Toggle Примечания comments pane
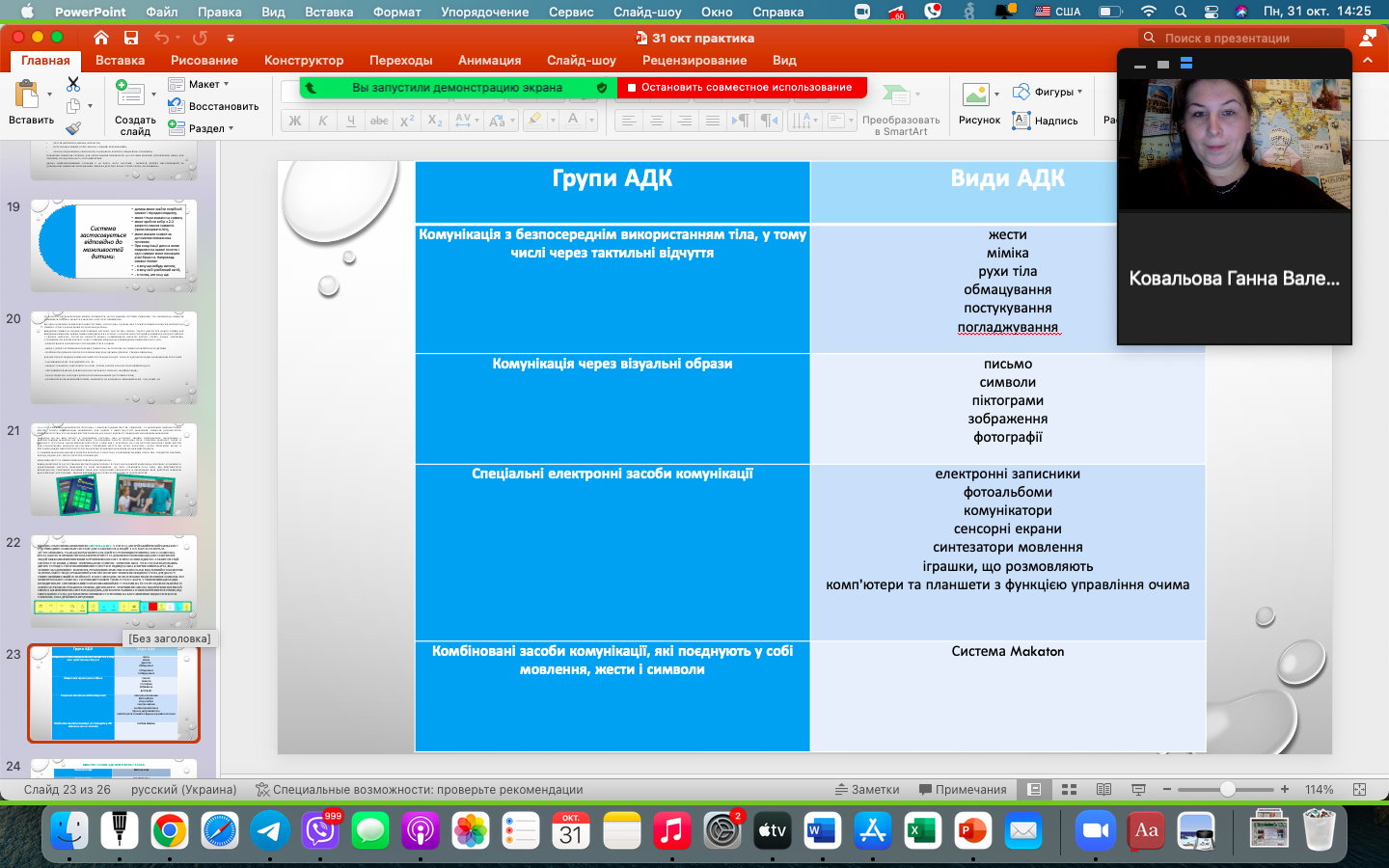The image size is (1389, 868). pyautogui.click(x=963, y=789)
